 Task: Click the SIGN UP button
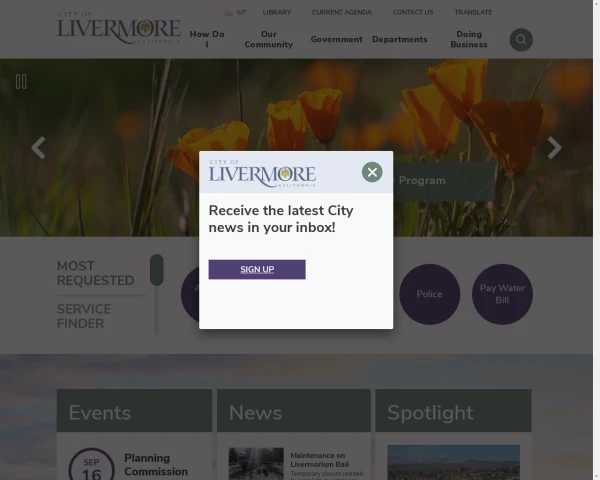(257, 269)
